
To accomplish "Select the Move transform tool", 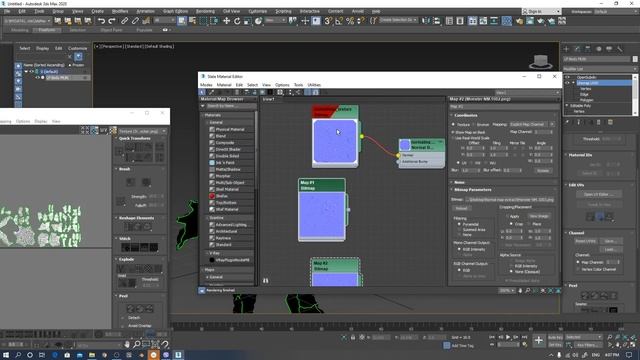I will pos(226,20).
